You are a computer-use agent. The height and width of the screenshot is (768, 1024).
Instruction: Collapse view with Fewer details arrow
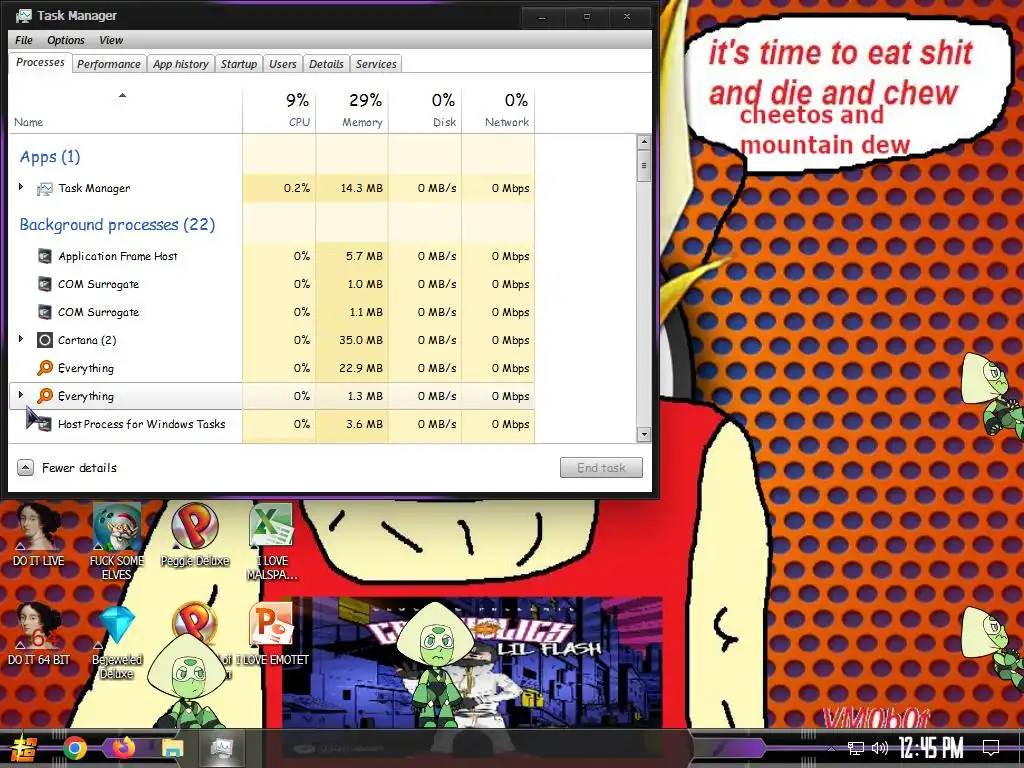(x=25, y=468)
